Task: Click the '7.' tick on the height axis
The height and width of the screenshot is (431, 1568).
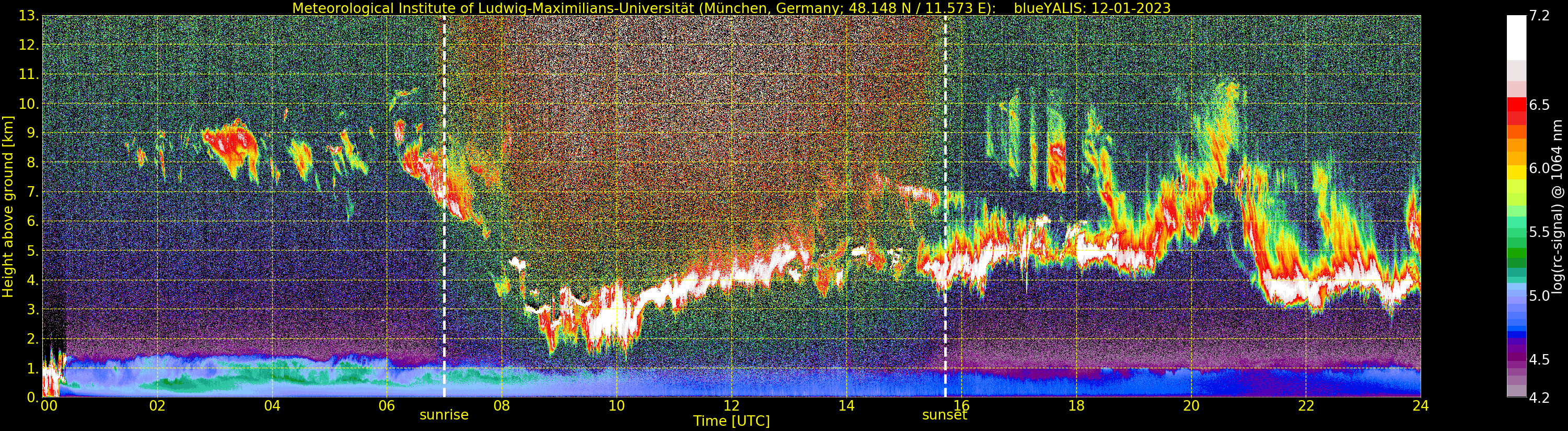Action: tap(33, 192)
